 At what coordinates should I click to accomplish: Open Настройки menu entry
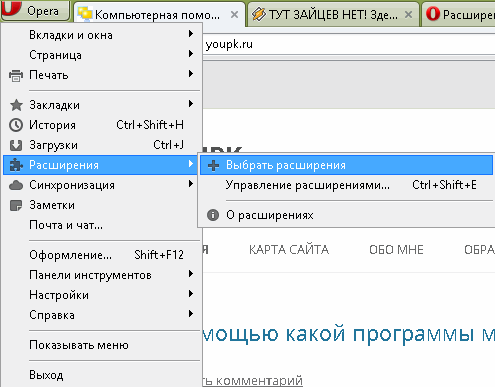coord(102,295)
